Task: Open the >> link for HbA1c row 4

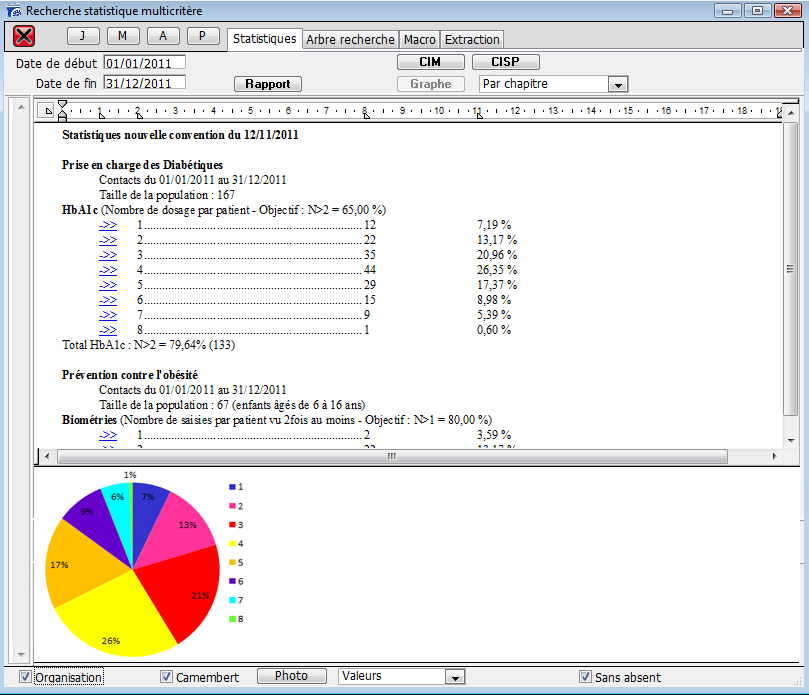Action: 108,270
